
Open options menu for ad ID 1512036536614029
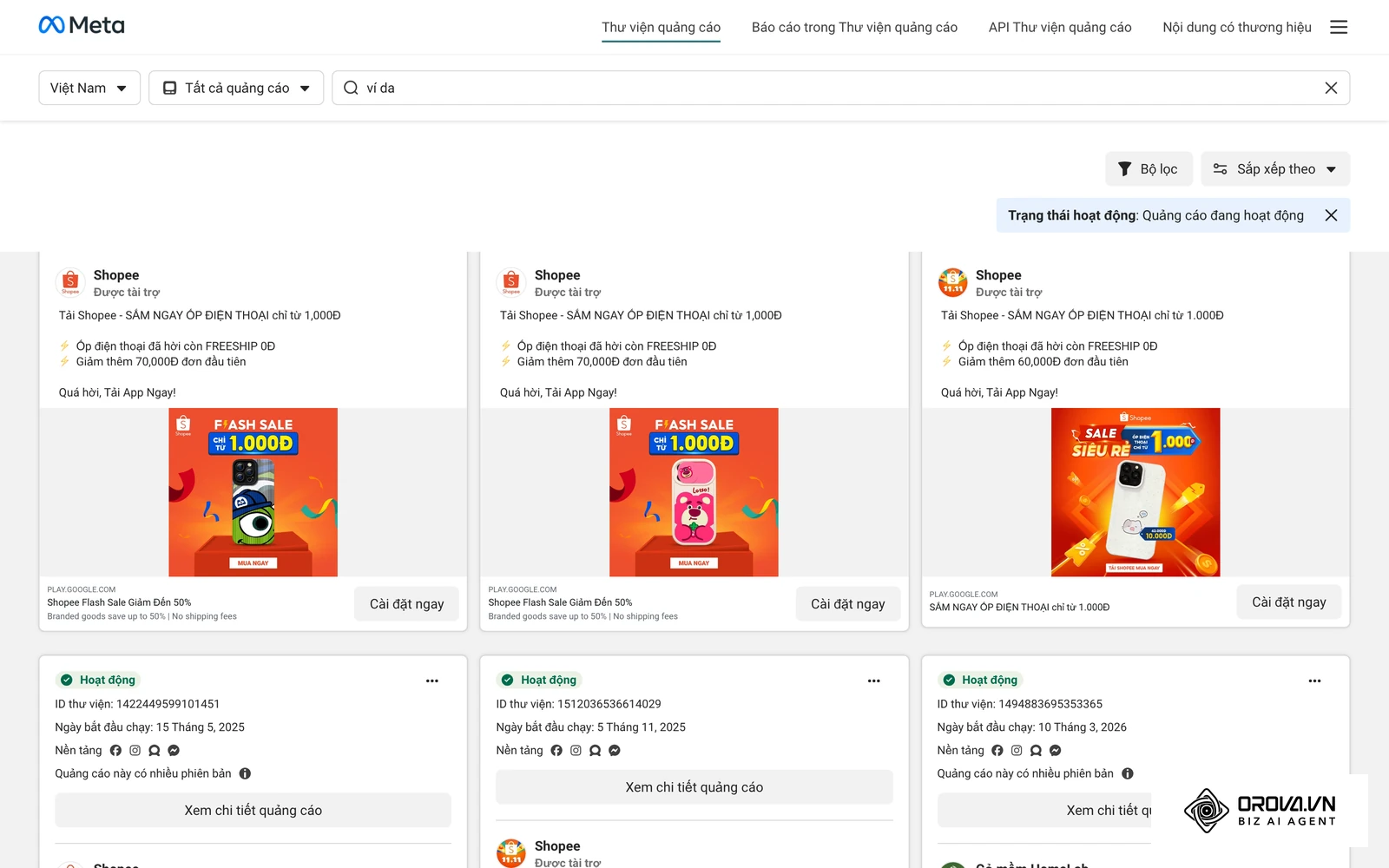(874, 681)
